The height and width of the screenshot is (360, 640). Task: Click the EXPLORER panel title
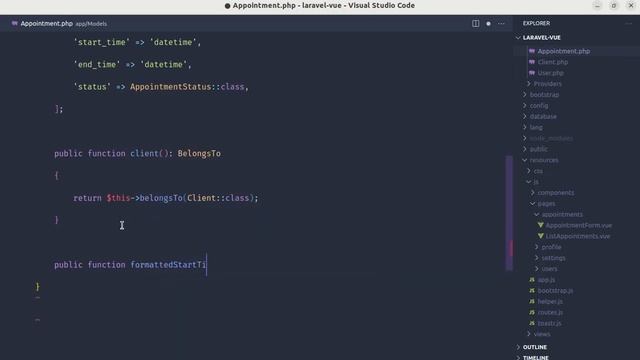coord(536,24)
